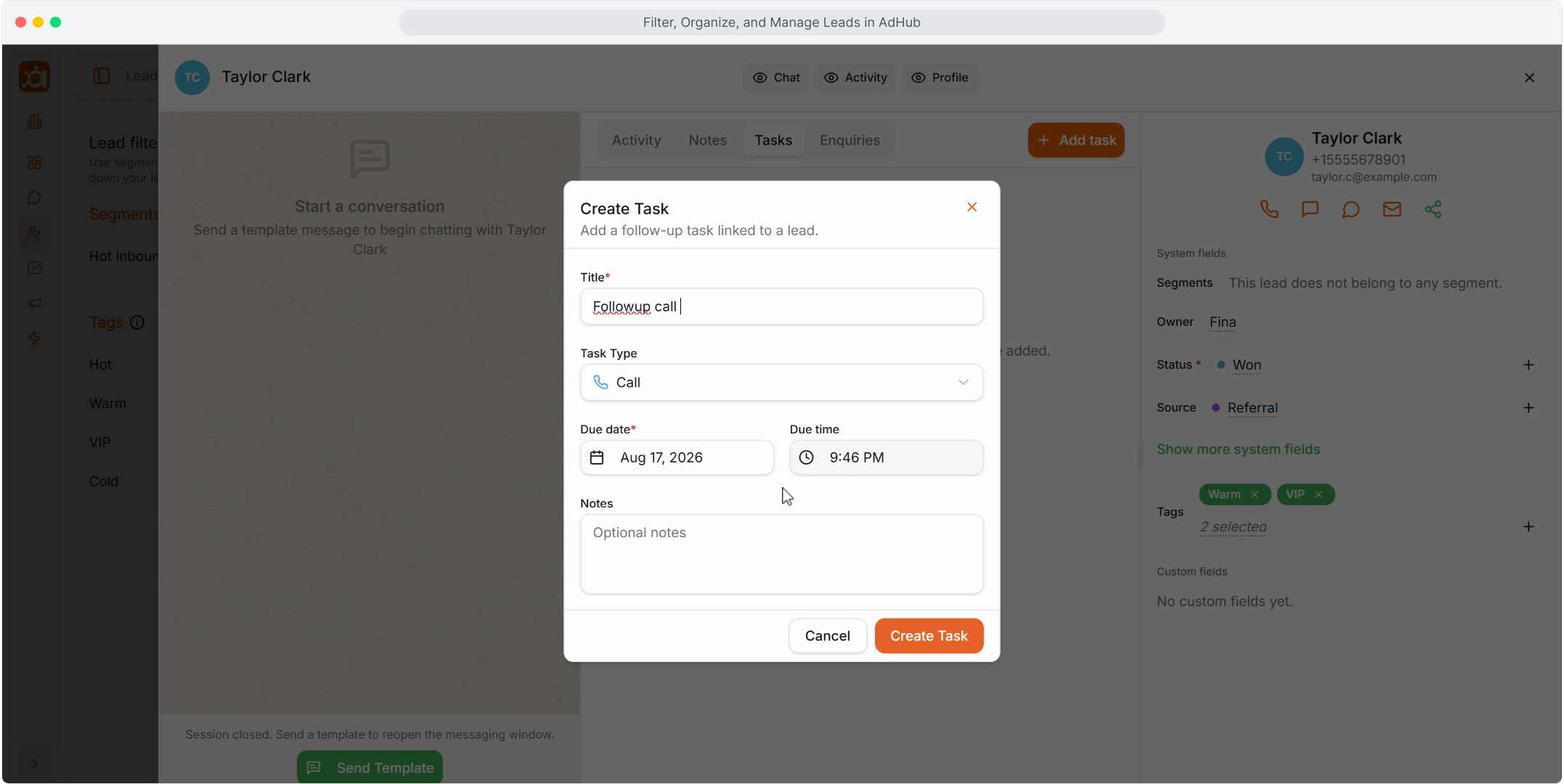Toggle the sidebar panel icon
1564x784 pixels.
102,76
